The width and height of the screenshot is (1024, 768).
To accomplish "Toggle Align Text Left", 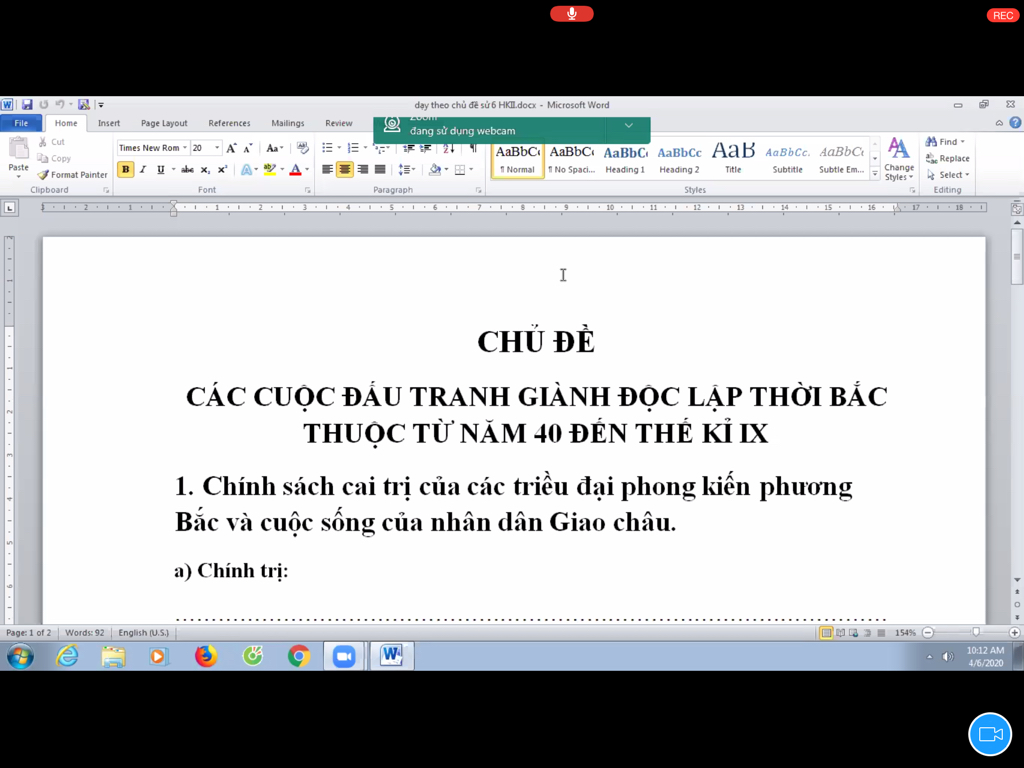I will (327, 169).
